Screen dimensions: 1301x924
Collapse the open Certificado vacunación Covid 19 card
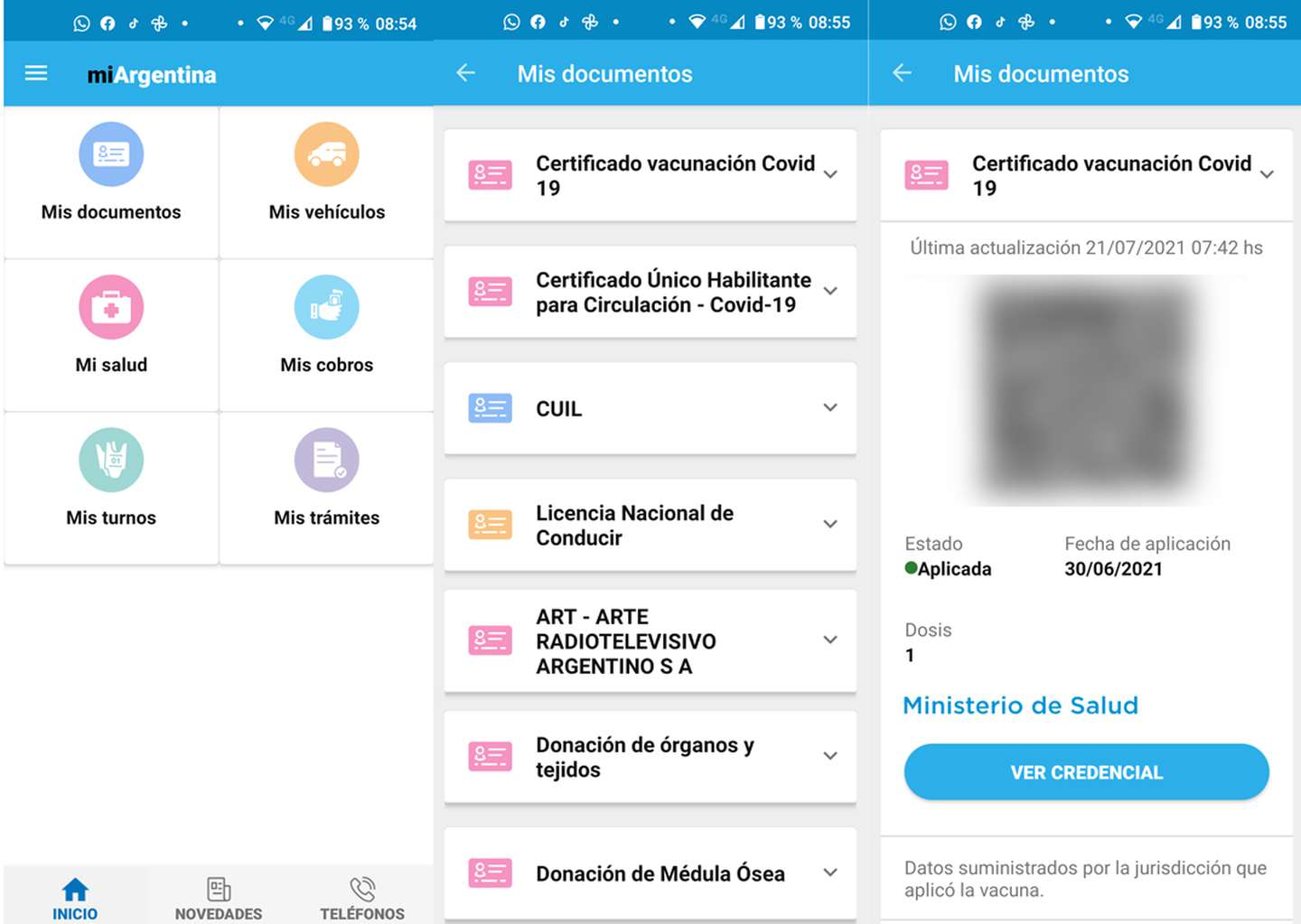pos(1267,174)
